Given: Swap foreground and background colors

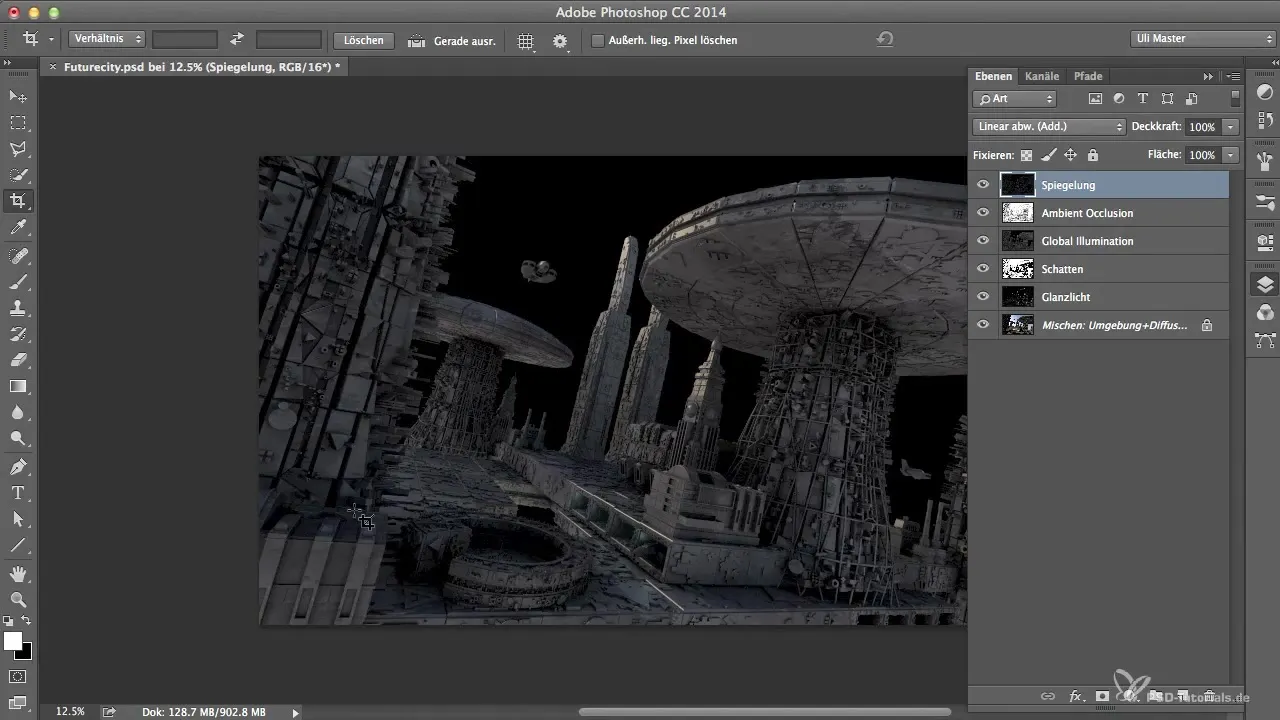Looking at the screenshot, I should coord(27,622).
